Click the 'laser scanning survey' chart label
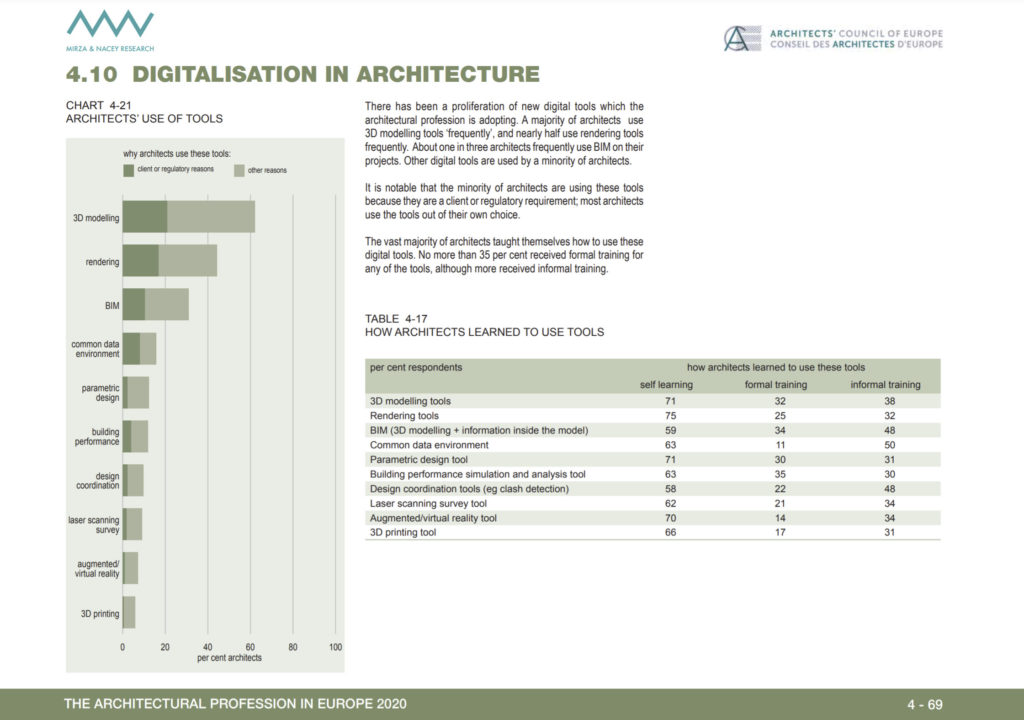This screenshot has width=1024, height=720. (94, 525)
